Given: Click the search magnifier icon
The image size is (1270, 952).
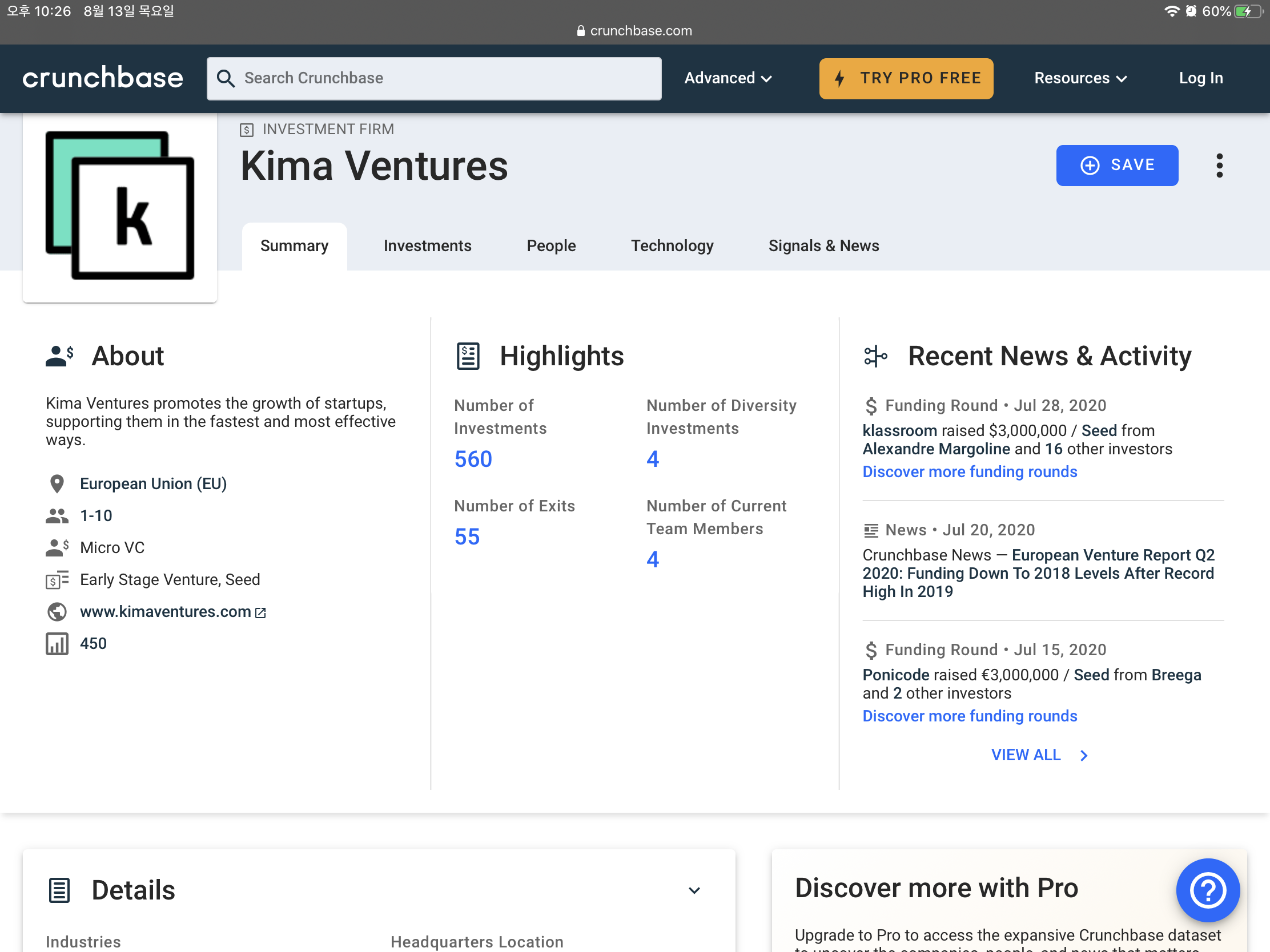Looking at the screenshot, I should pos(226,79).
